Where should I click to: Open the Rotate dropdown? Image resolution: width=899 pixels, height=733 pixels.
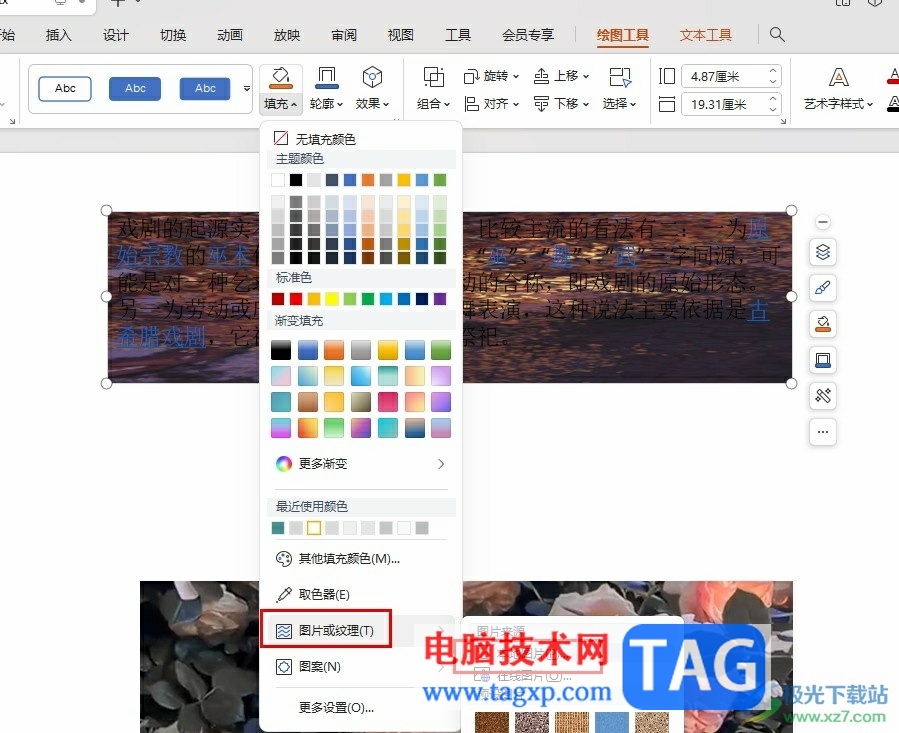[491, 76]
